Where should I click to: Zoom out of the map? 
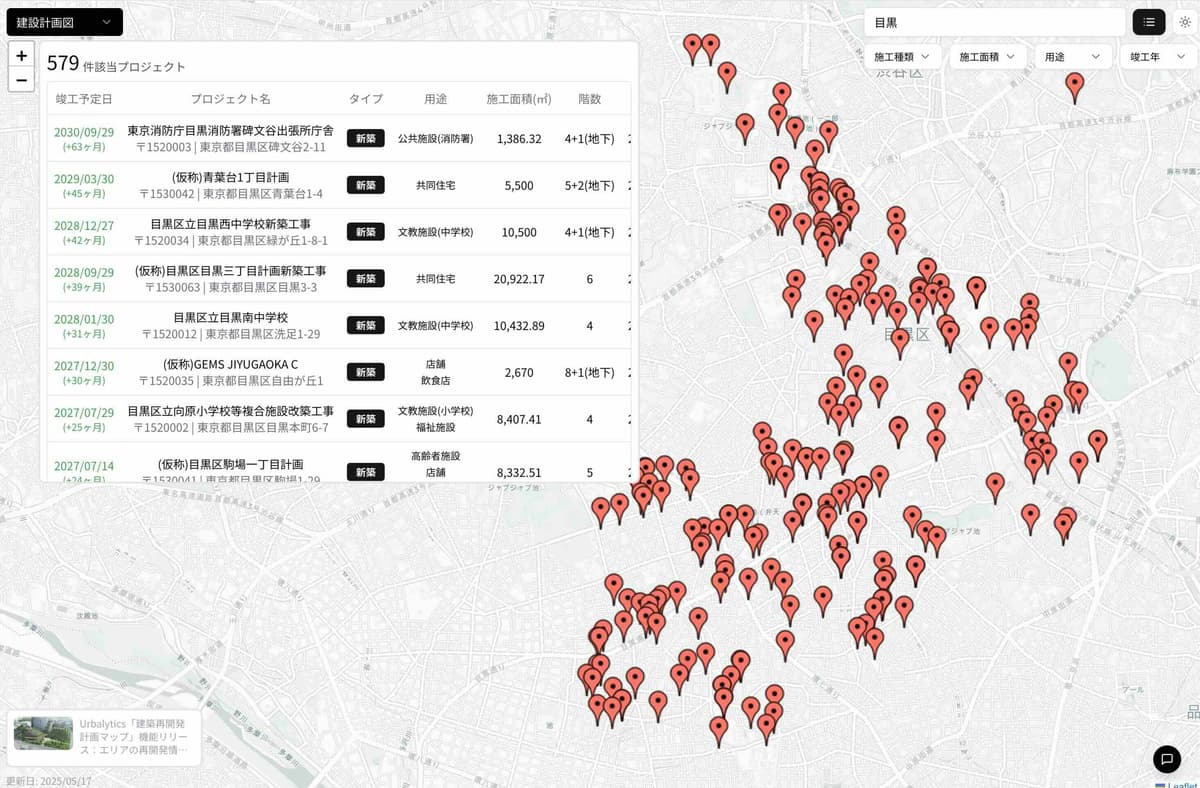click(x=21, y=80)
